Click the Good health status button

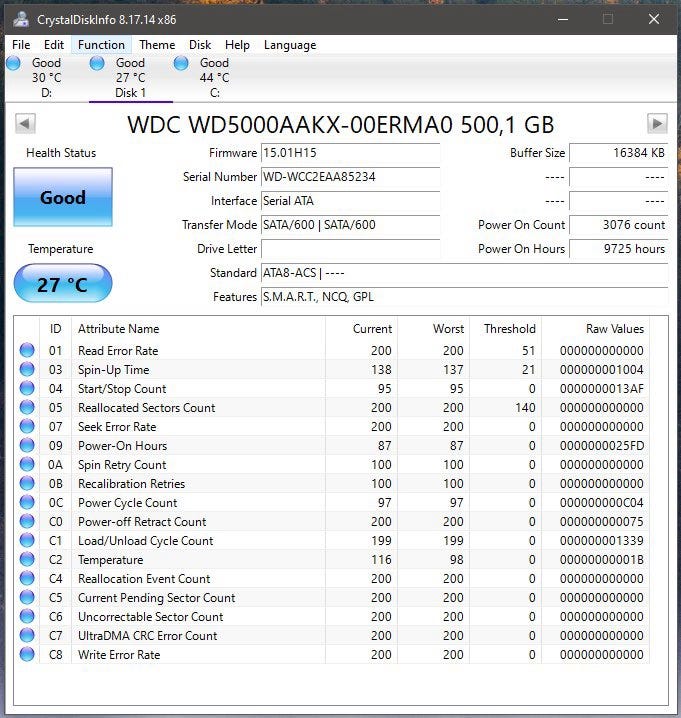pyautogui.click(x=62, y=197)
